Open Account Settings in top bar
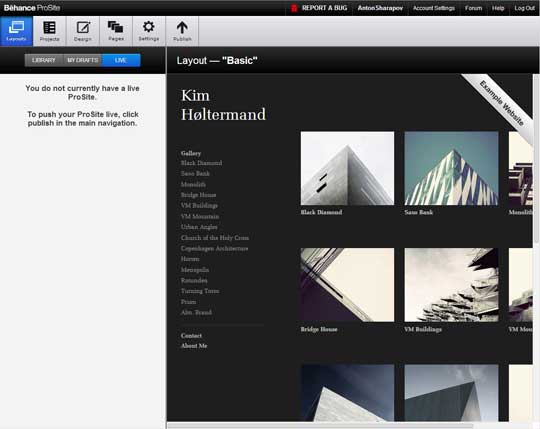540x429 pixels. [434, 8]
